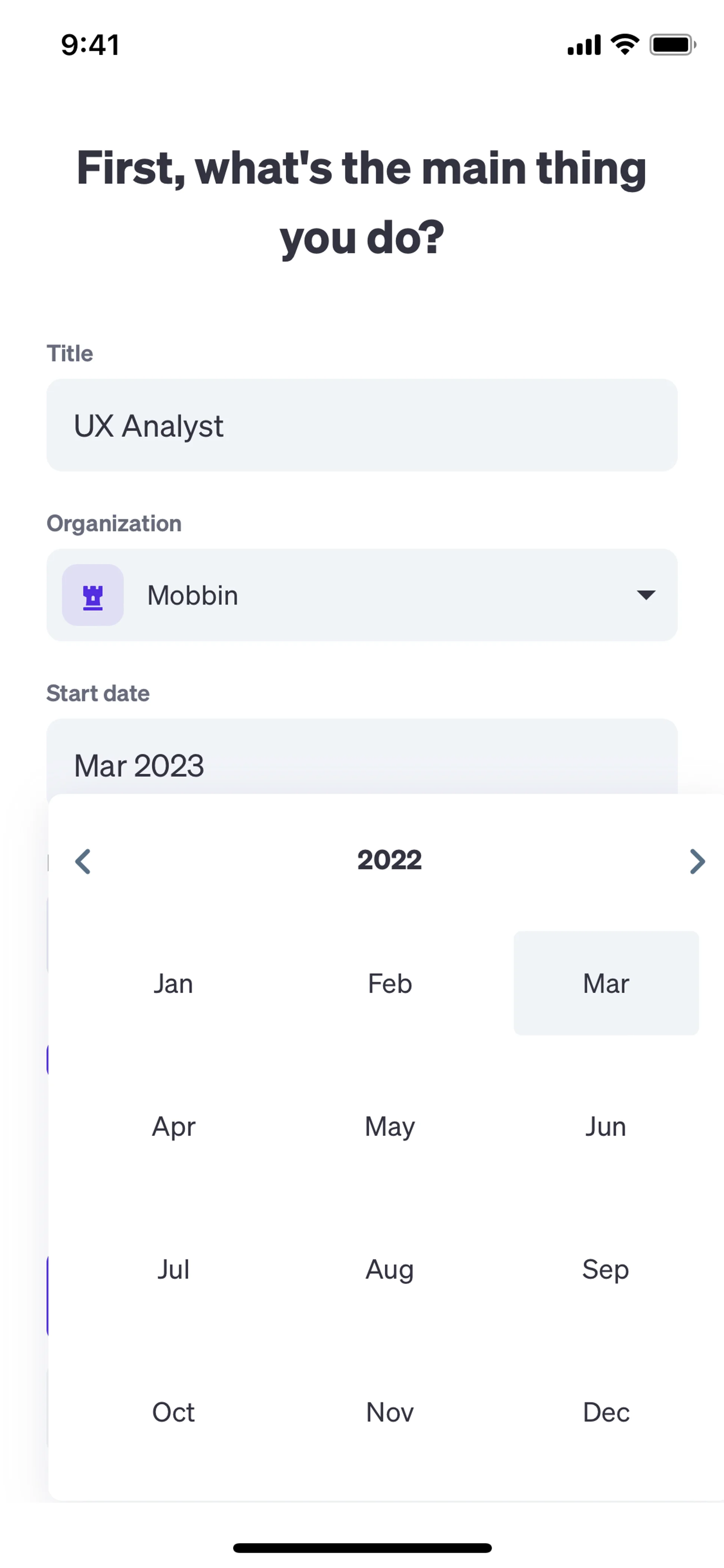724x1568 pixels.
Task: Pick Apr from the month grid
Action: (x=173, y=1127)
